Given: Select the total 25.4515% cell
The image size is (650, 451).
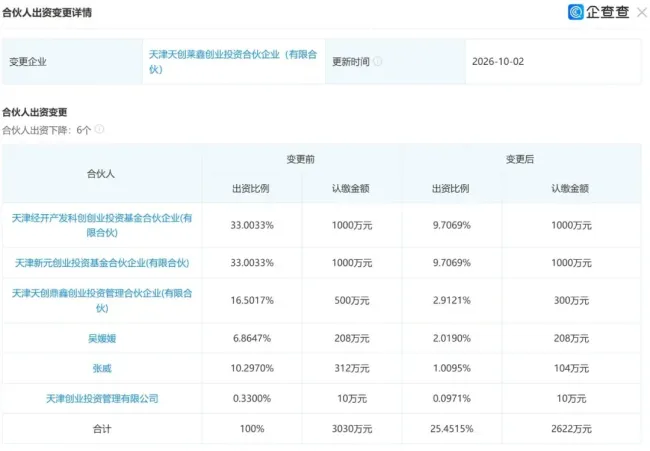Looking at the screenshot, I should click(x=452, y=429).
